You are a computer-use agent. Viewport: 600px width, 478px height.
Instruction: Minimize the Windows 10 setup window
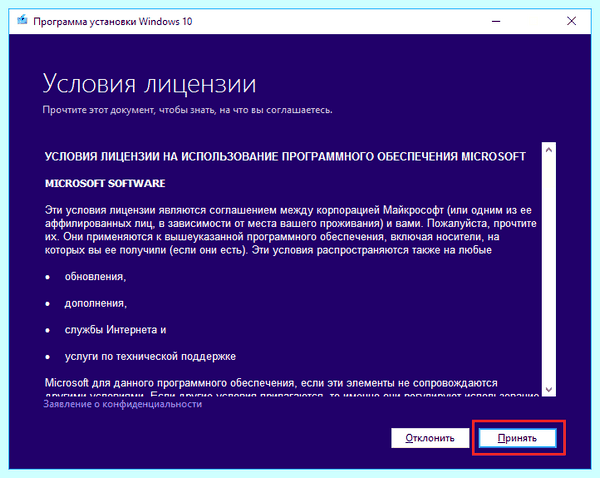[x=496, y=21]
